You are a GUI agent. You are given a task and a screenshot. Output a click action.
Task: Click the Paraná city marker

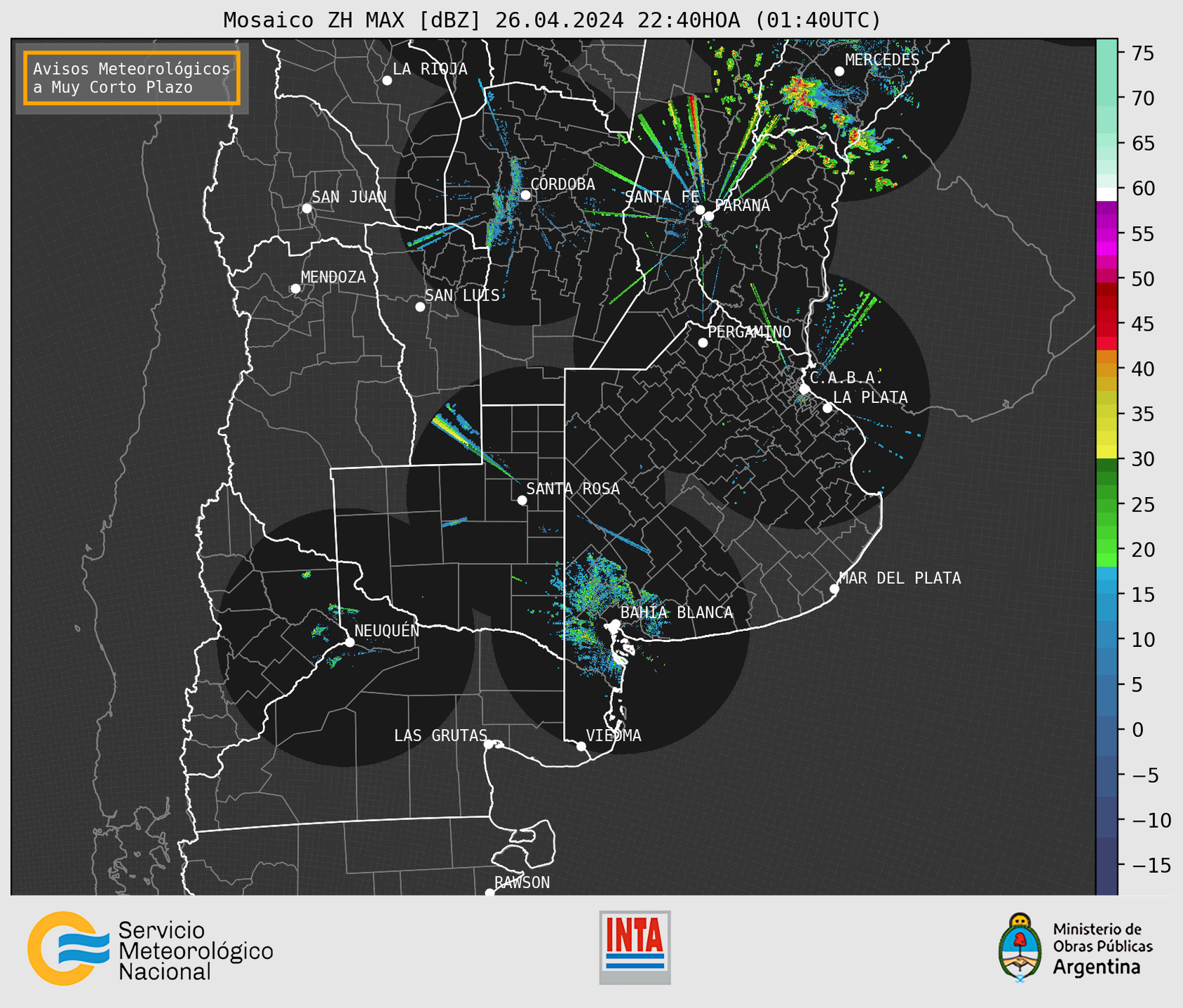pos(709,216)
